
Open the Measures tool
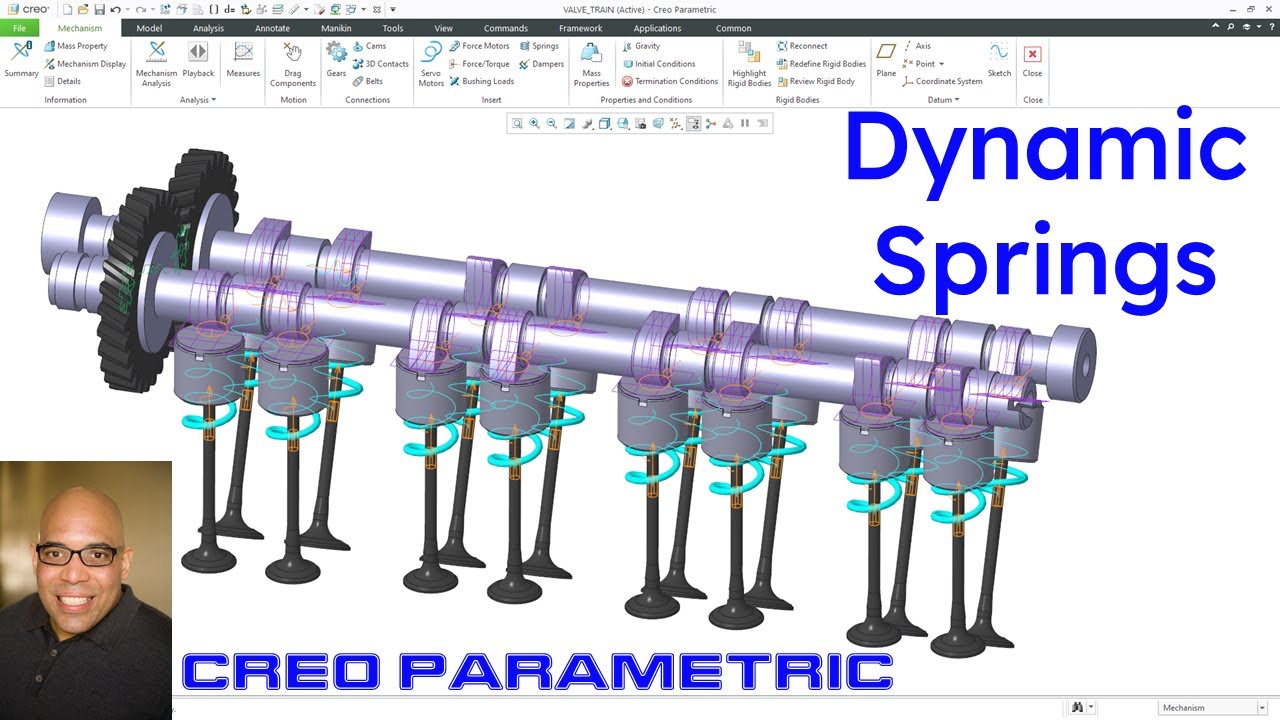[x=243, y=61]
